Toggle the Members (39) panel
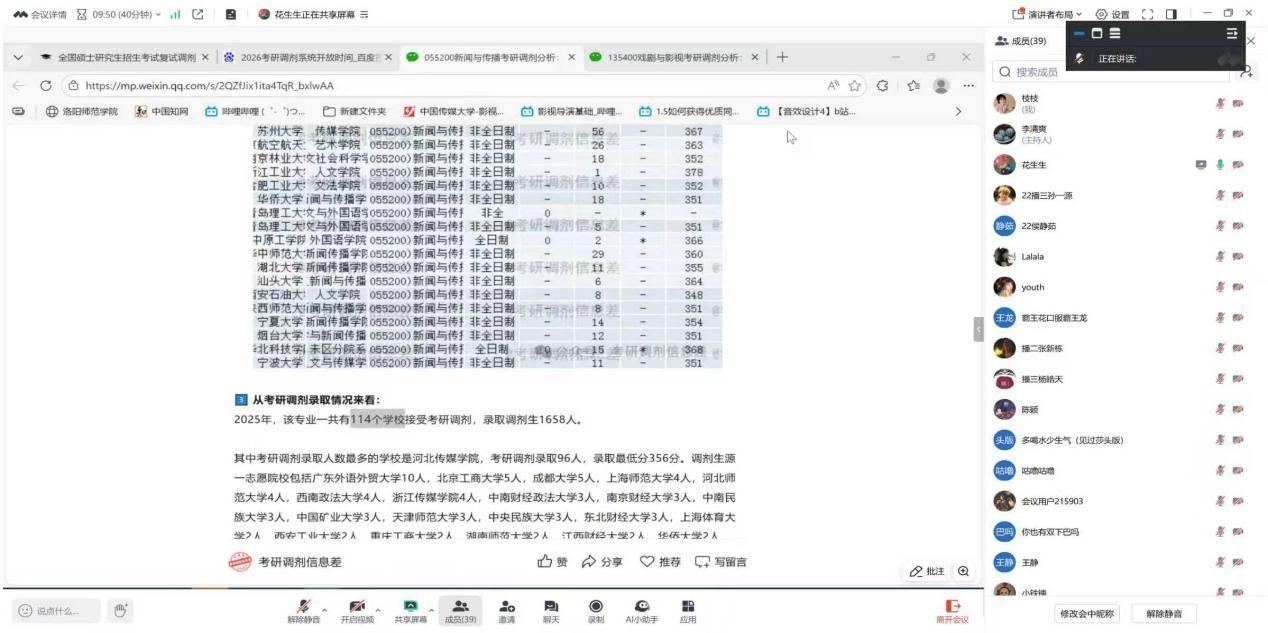Viewport: 1268px width, 633px height. point(459,610)
